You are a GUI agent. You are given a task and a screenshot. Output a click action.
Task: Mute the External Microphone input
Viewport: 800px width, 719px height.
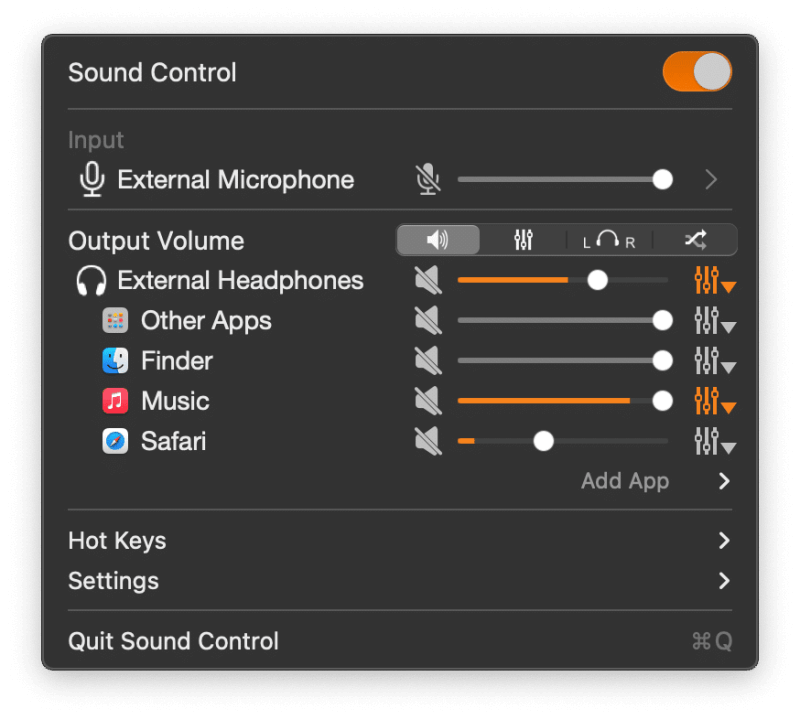pos(428,179)
